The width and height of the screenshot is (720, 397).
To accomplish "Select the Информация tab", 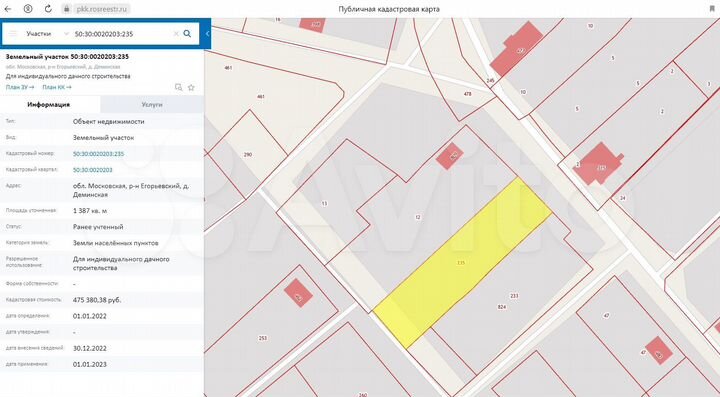I will [x=49, y=105].
